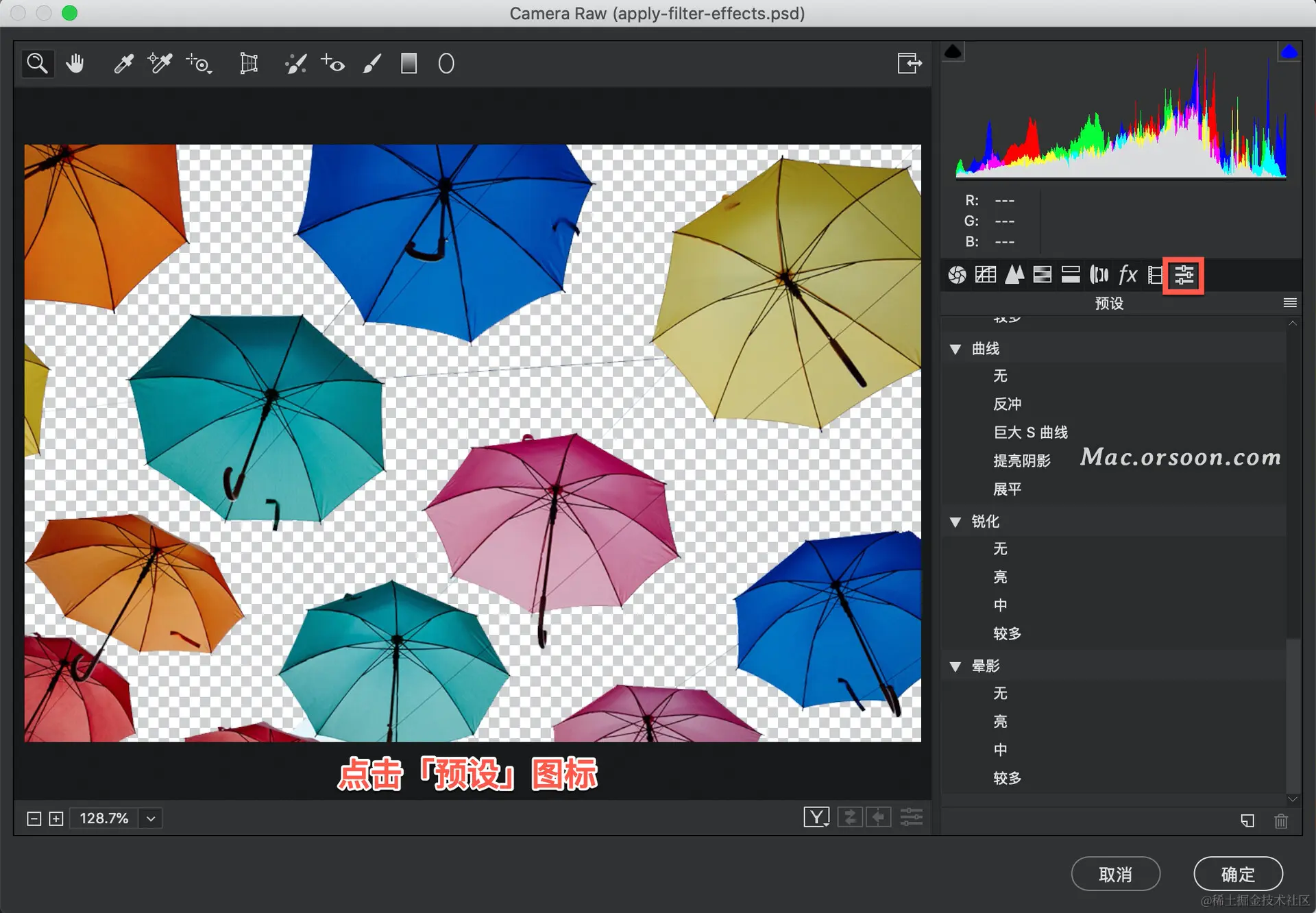1316x913 pixels.
Task: Choose the Graduated Filter tool
Action: pyautogui.click(x=409, y=64)
